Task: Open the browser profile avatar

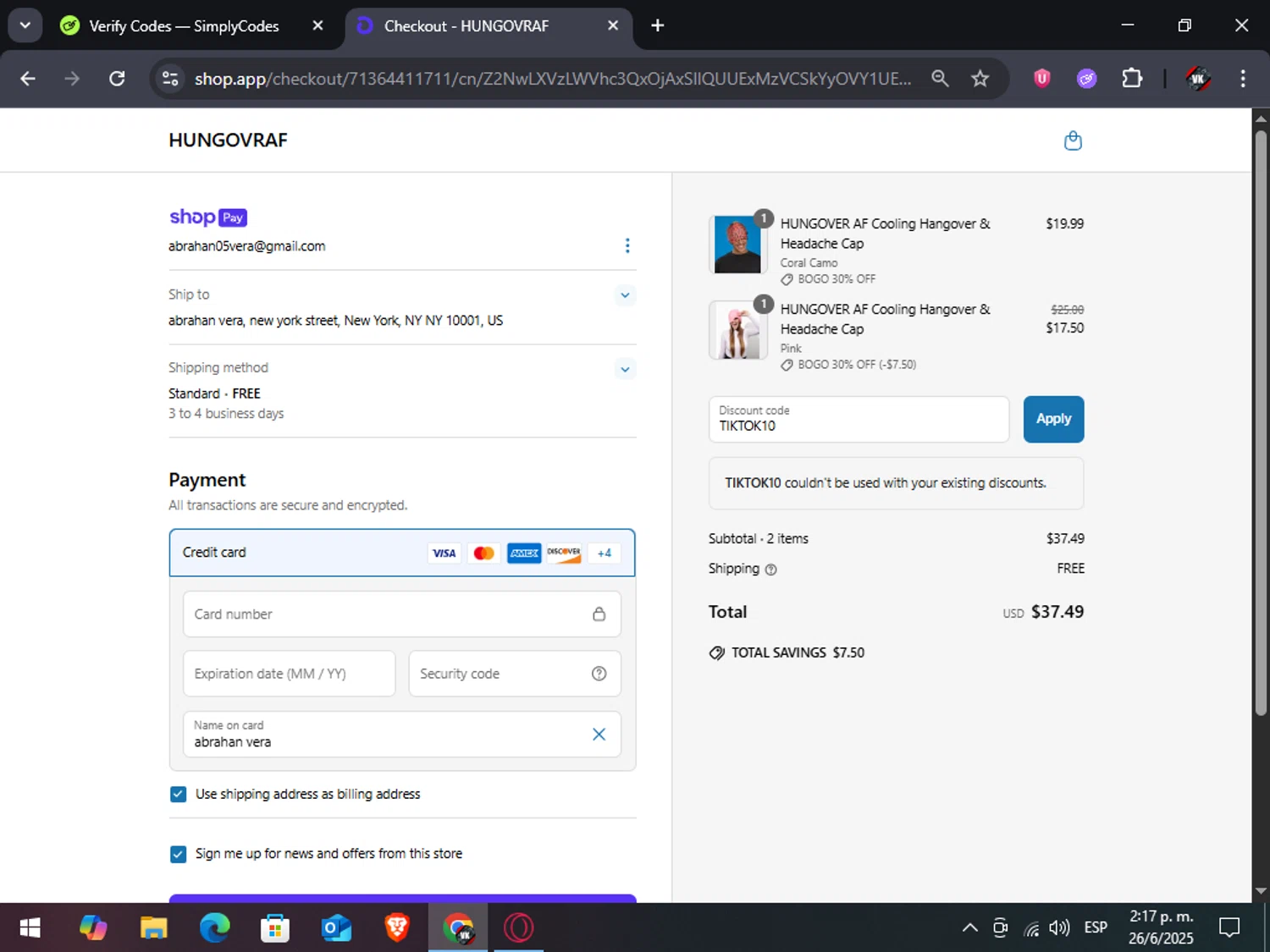Action: 1197,79
